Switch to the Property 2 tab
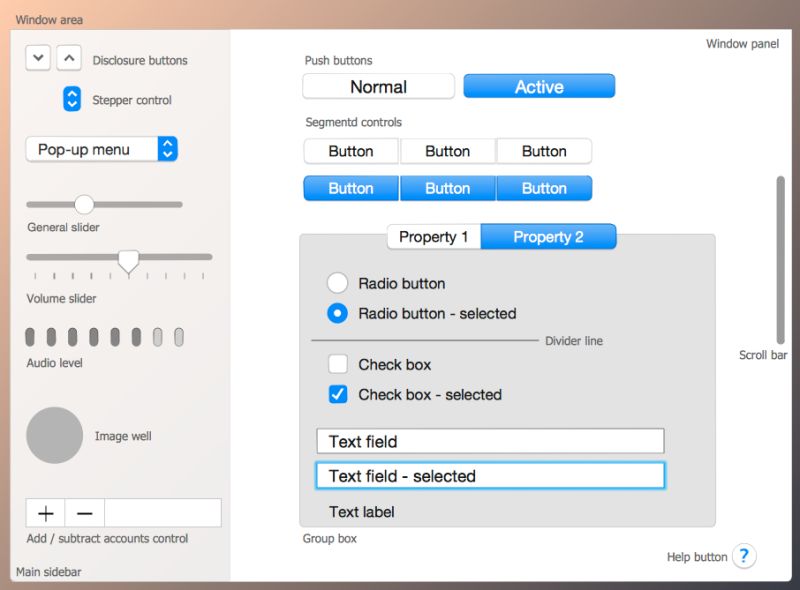Viewport: 800px width, 590px height. [549, 236]
